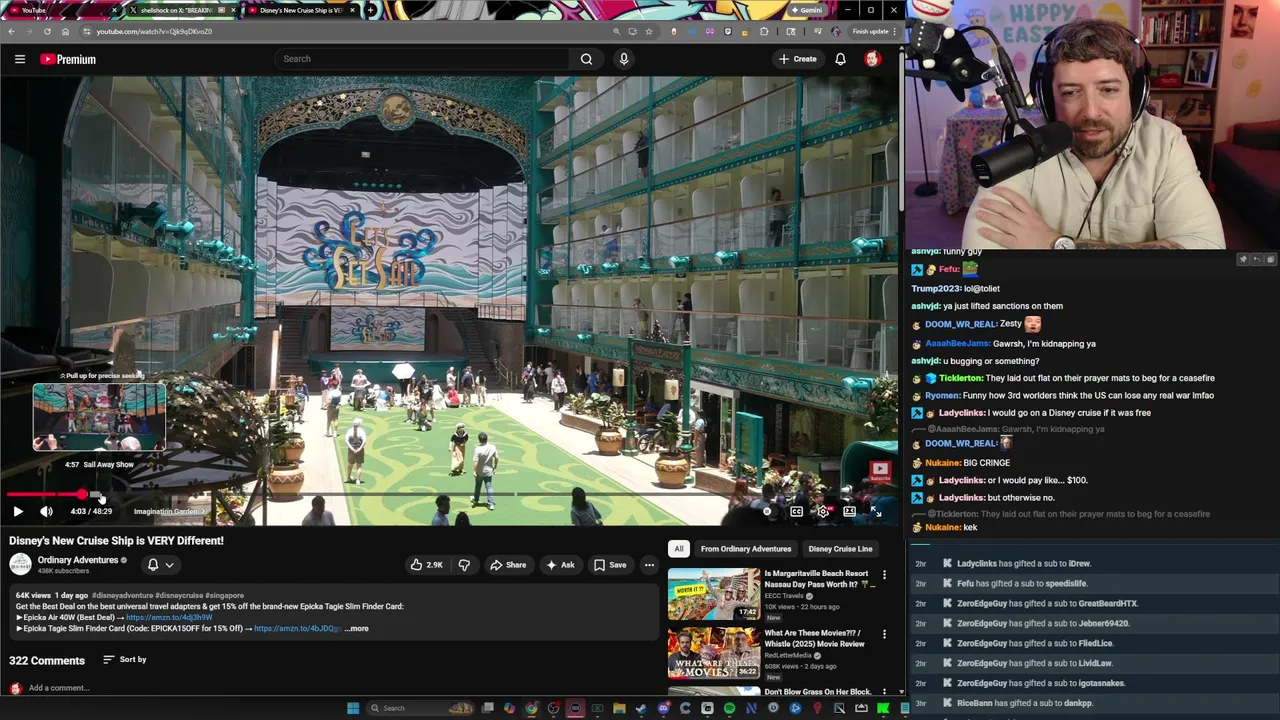
Task: Open Discord from the taskbar
Action: (663, 708)
